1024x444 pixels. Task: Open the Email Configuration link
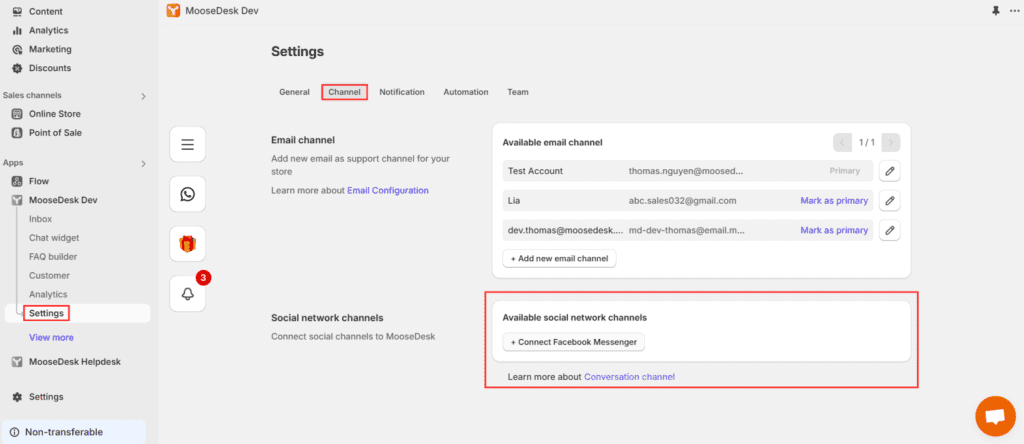(x=388, y=191)
